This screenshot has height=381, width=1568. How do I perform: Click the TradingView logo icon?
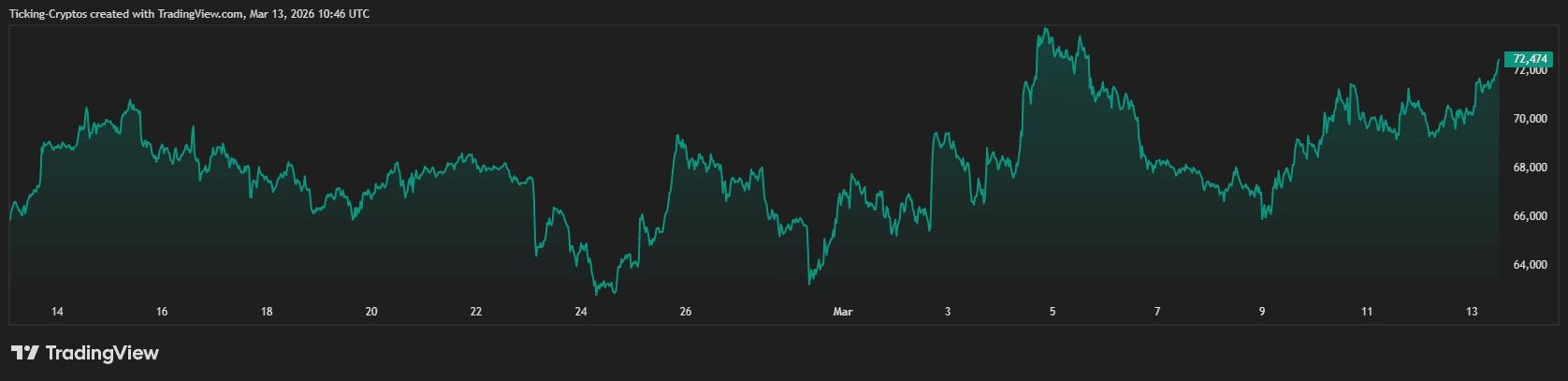pos(25,353)
